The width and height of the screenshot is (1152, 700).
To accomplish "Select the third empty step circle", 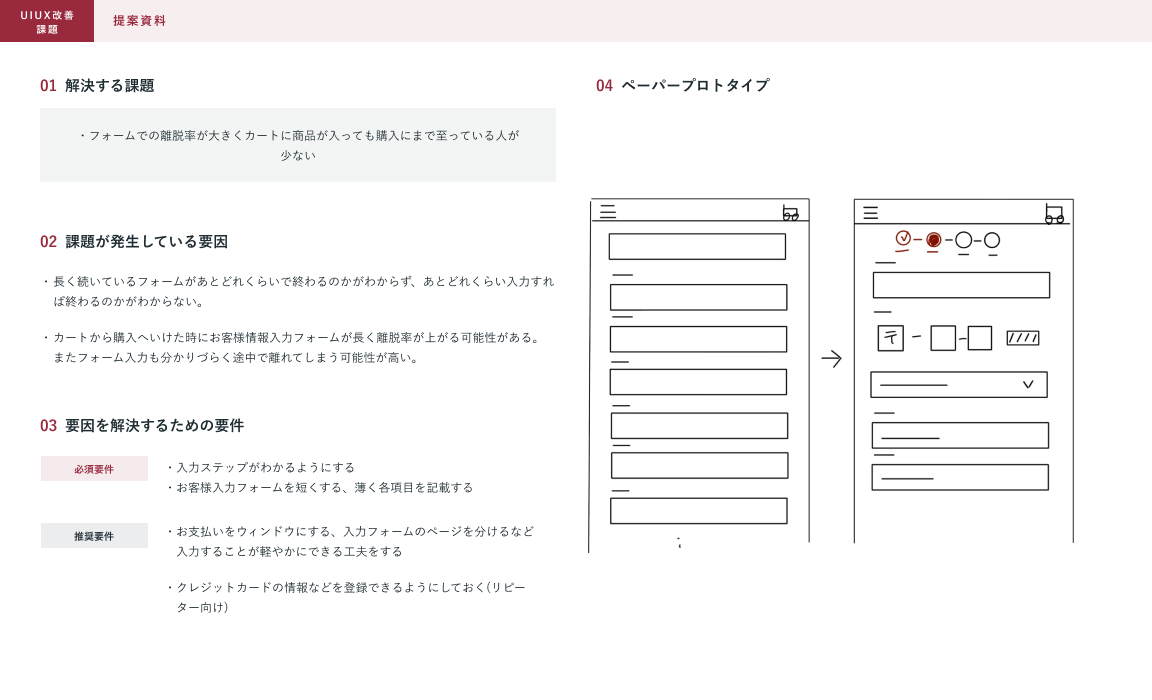I will click(963, 240).
